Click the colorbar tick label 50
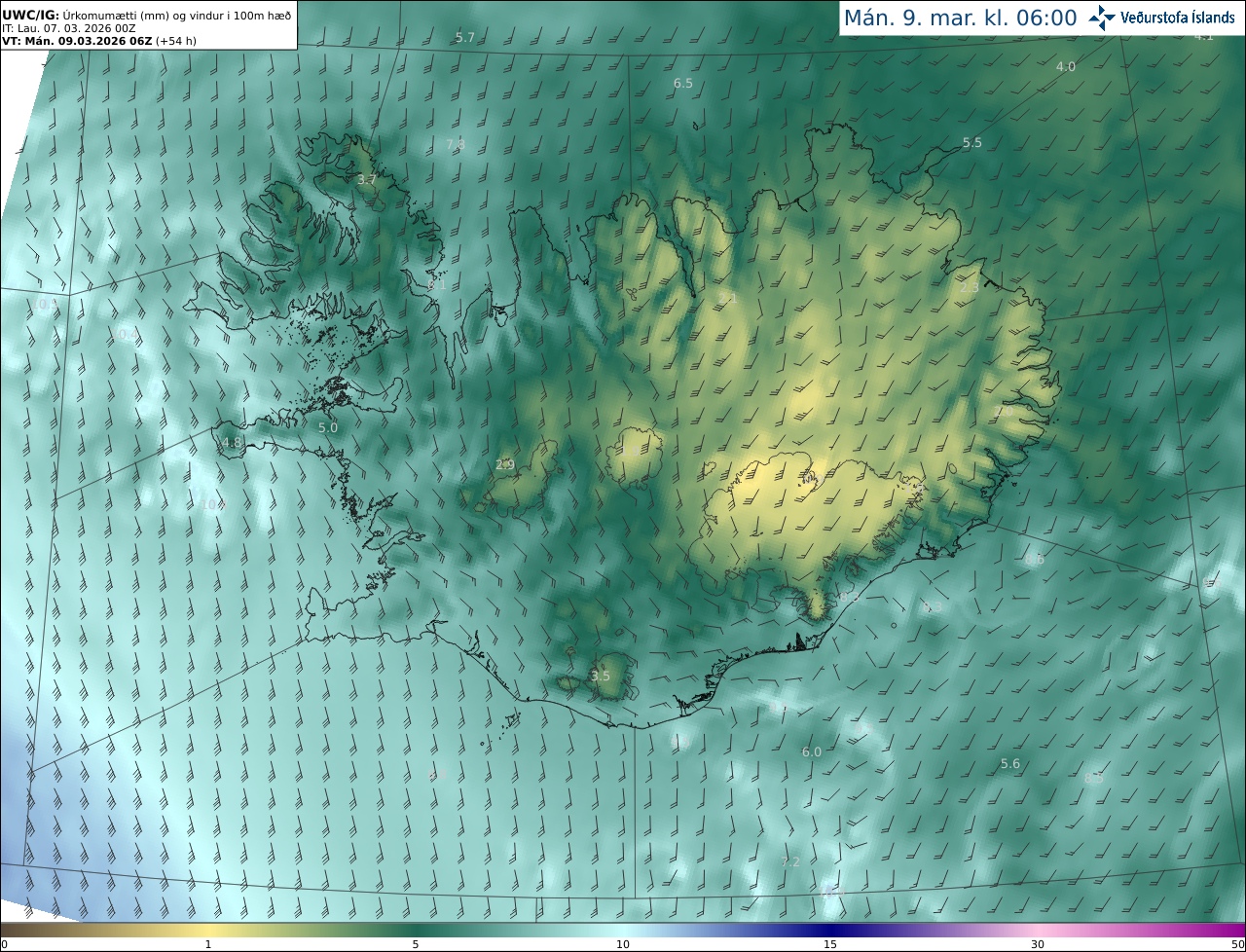The image size is (1246, 952). tap(1238, 944)
